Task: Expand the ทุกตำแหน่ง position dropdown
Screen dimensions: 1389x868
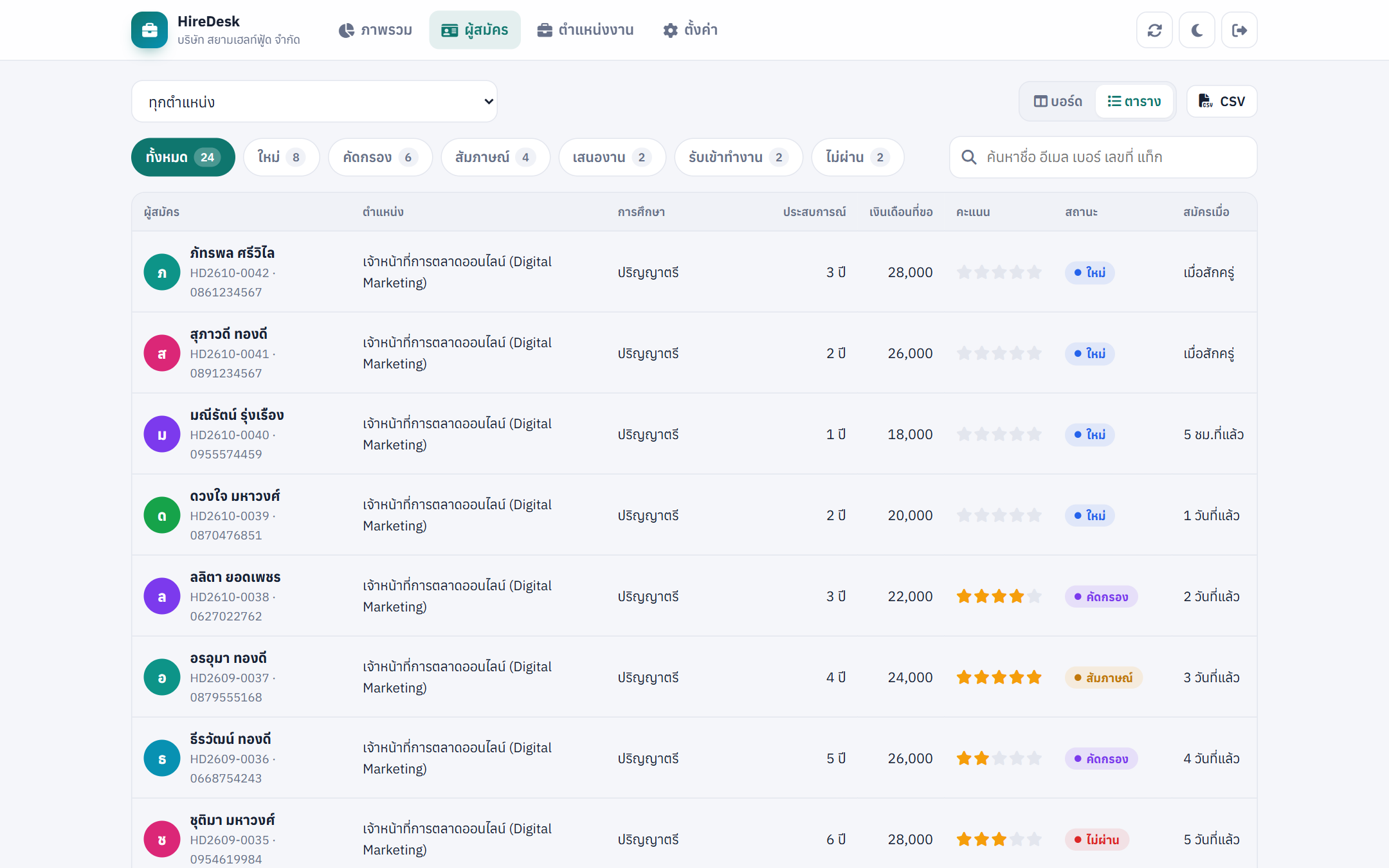Action: [x=314, y=102]
